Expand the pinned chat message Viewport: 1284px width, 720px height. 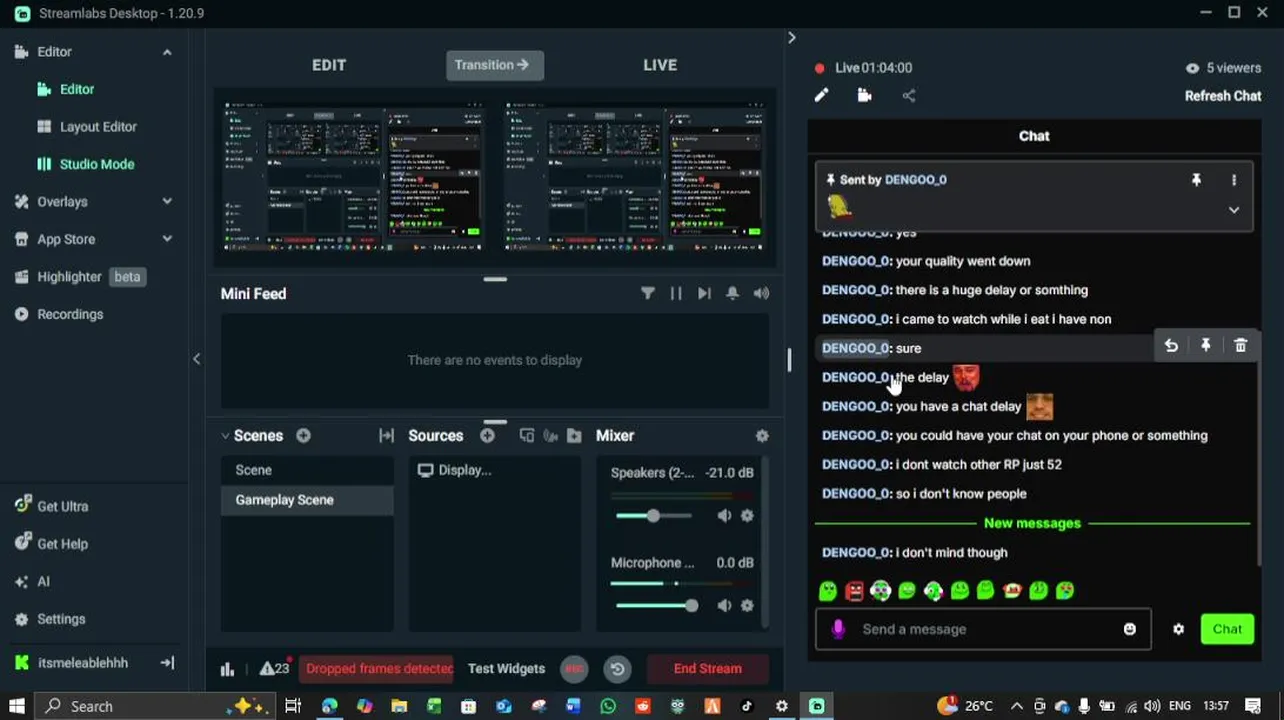pyautogui.click(x=1234, y=210)
